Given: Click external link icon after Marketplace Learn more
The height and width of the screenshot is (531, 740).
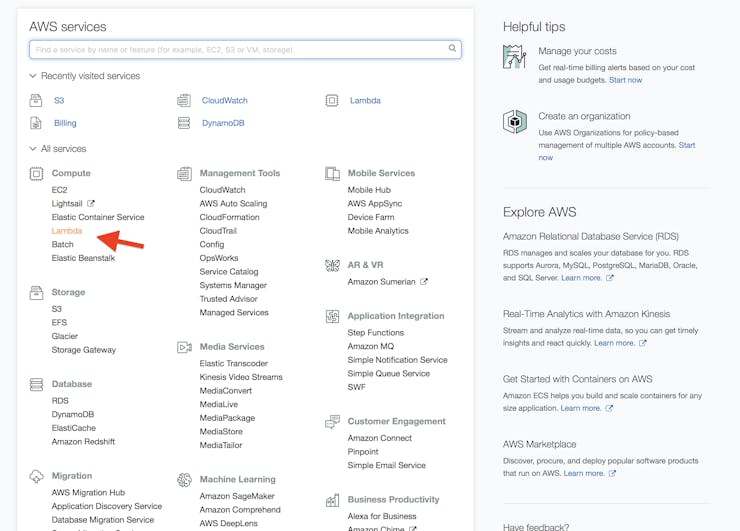Looking at the screenshot, I should pos(612,473).
